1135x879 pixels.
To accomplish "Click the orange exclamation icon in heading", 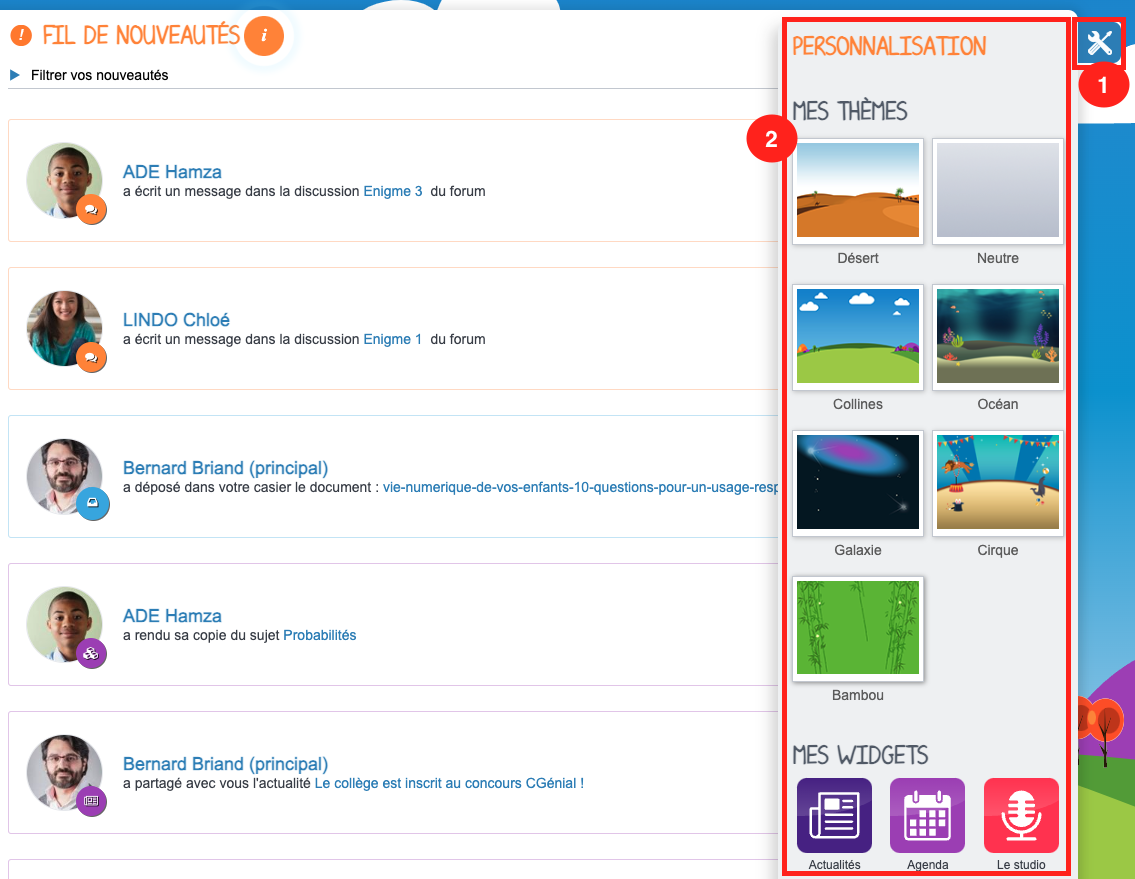I will 21,36.
